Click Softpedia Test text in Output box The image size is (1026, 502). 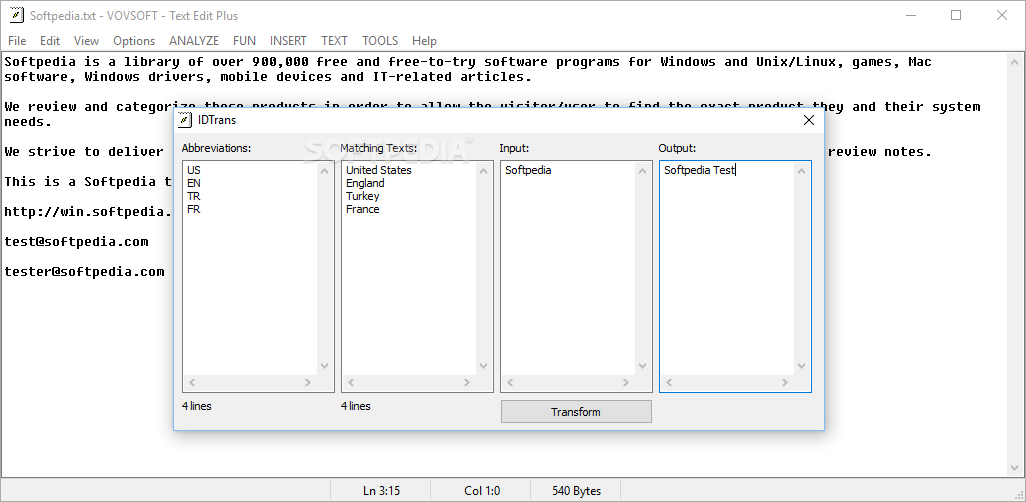pyautogui.click(x=699, y=170)
